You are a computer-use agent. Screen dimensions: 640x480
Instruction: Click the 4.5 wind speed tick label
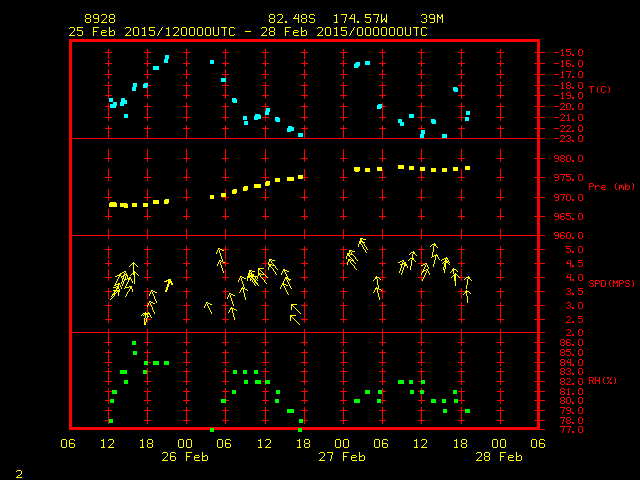coord(574,264)
